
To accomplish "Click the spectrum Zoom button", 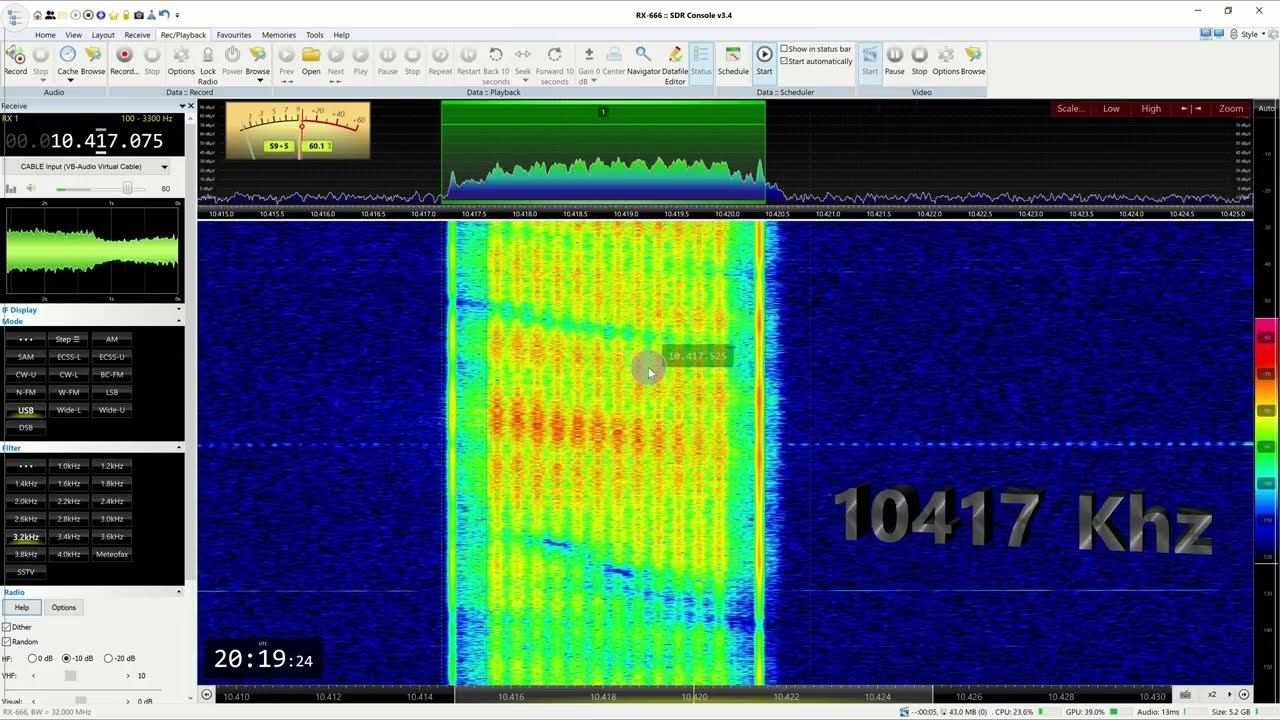I will [1231, 108].
